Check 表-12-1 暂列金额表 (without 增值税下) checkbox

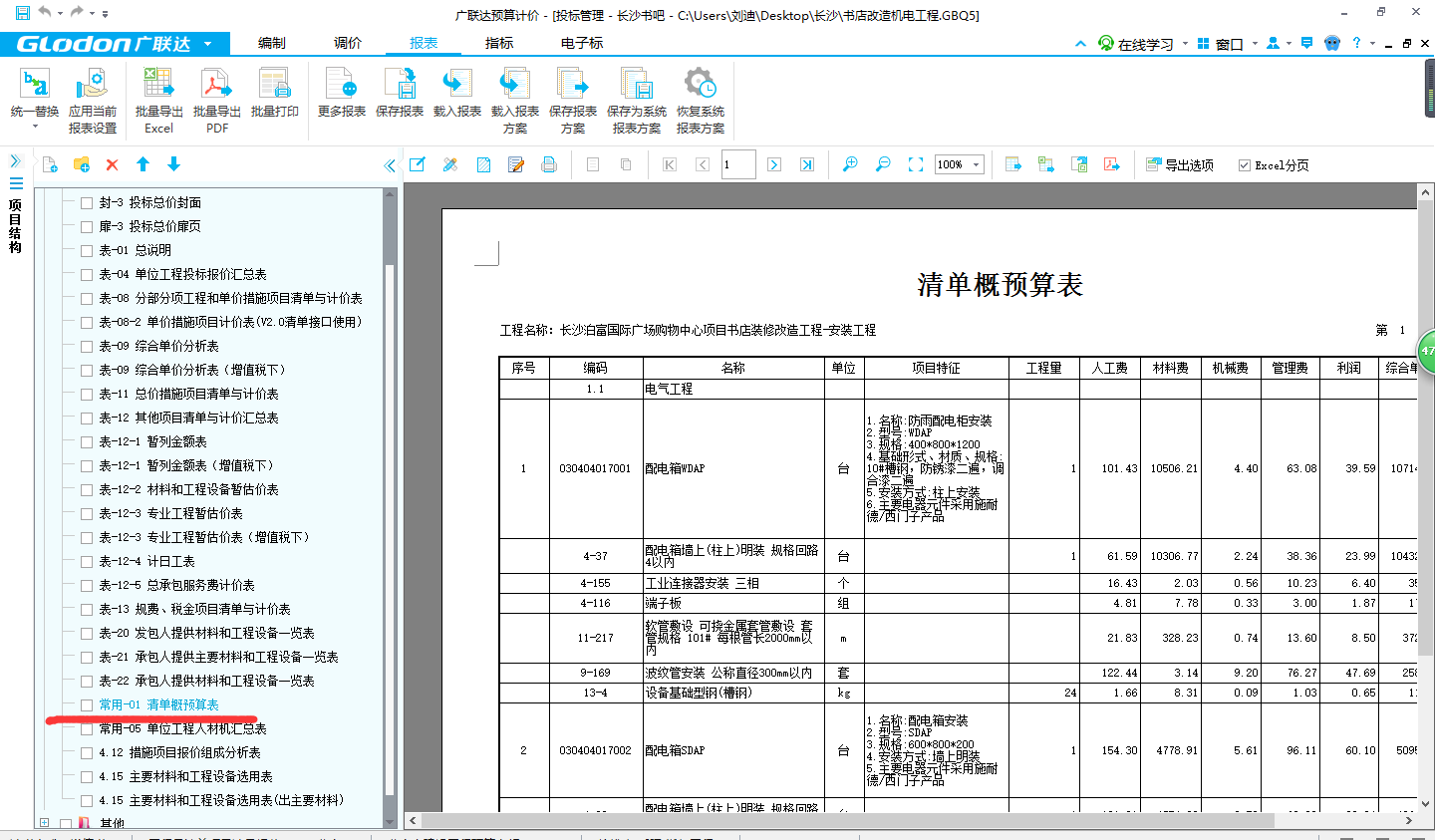point(87,441)
